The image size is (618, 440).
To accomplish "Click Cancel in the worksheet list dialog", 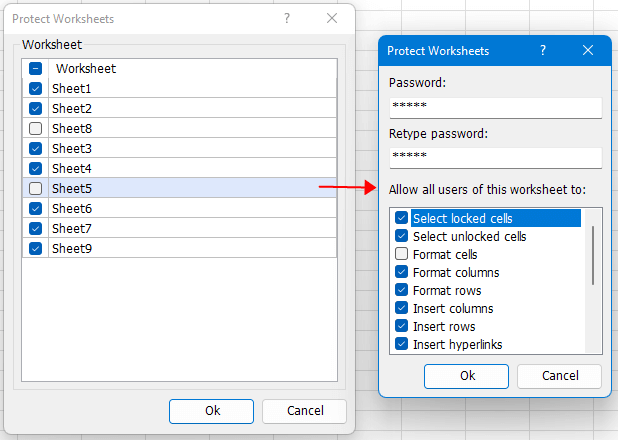I will point(305,411).
